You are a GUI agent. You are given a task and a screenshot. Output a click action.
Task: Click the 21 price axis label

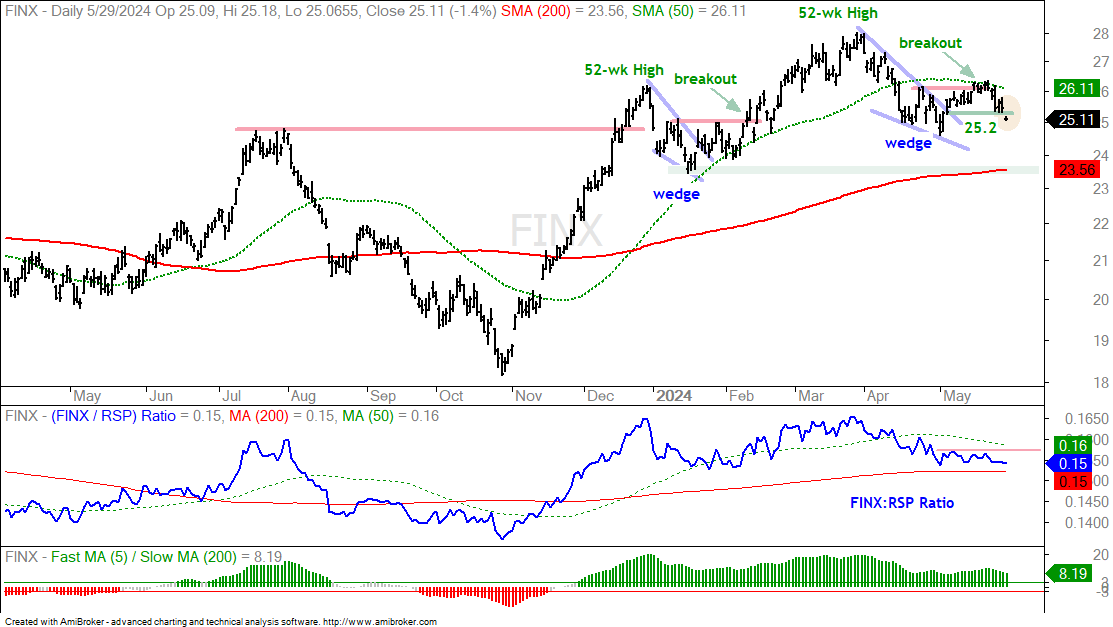[1101, 261]
